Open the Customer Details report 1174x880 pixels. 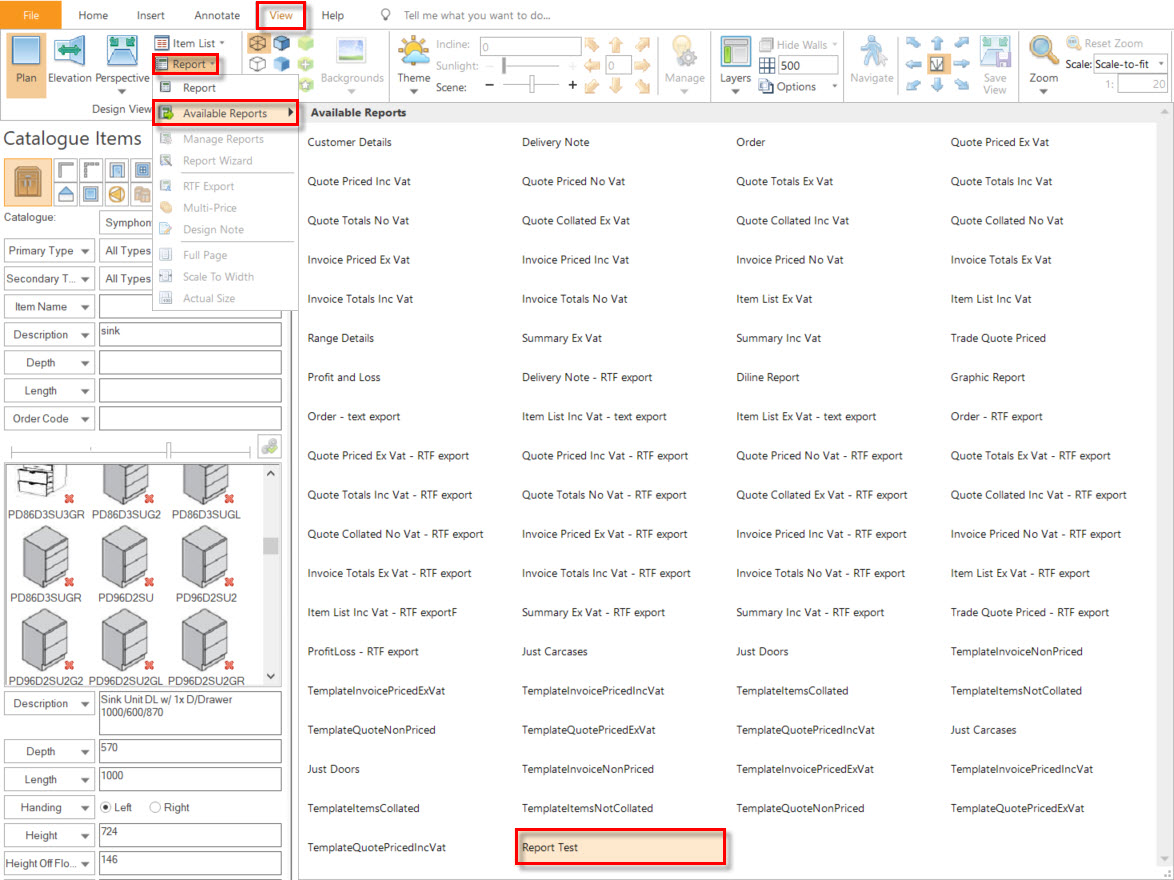coord(350,142)
